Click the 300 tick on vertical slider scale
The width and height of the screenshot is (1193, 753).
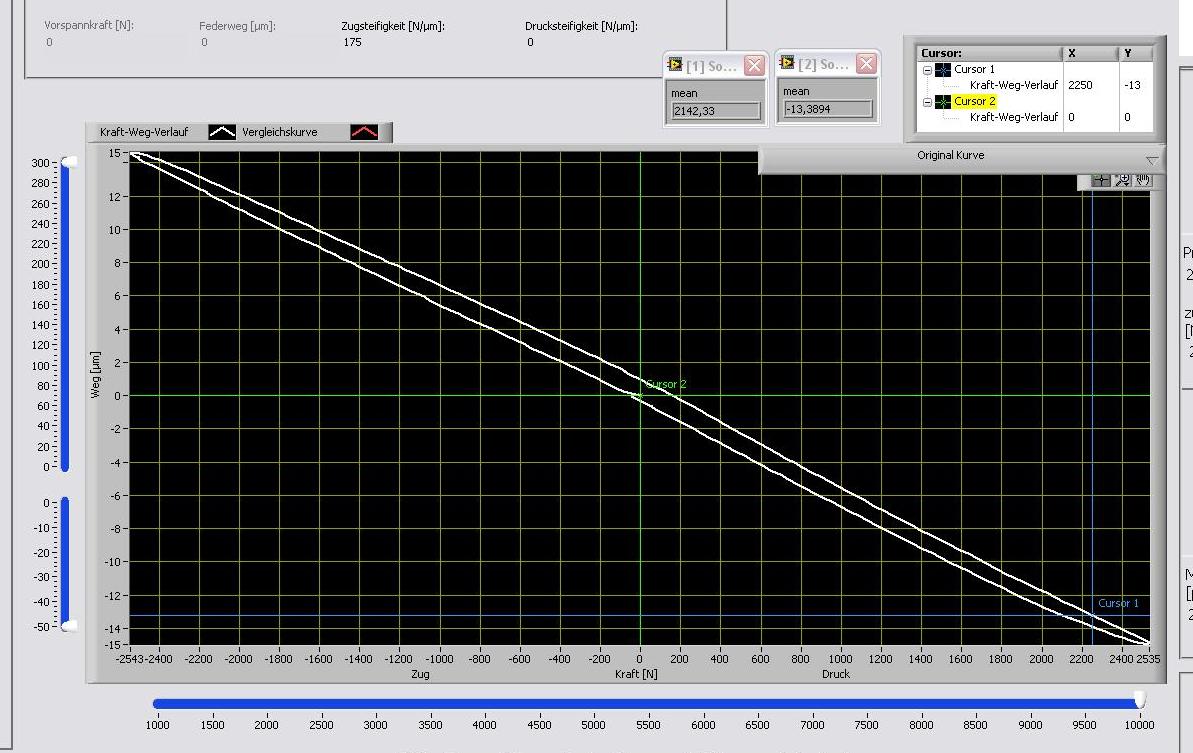point(40,163)
